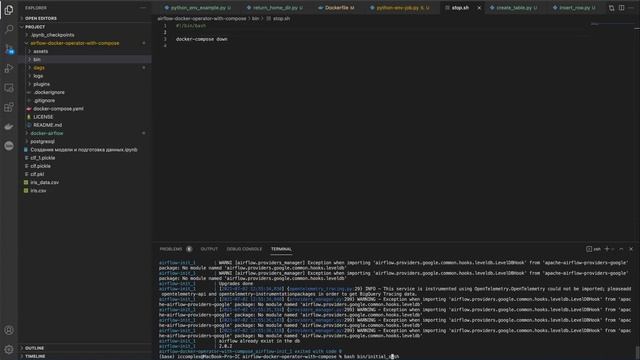
Task: Click the LICENSE file icon
Action: [29, 117]
